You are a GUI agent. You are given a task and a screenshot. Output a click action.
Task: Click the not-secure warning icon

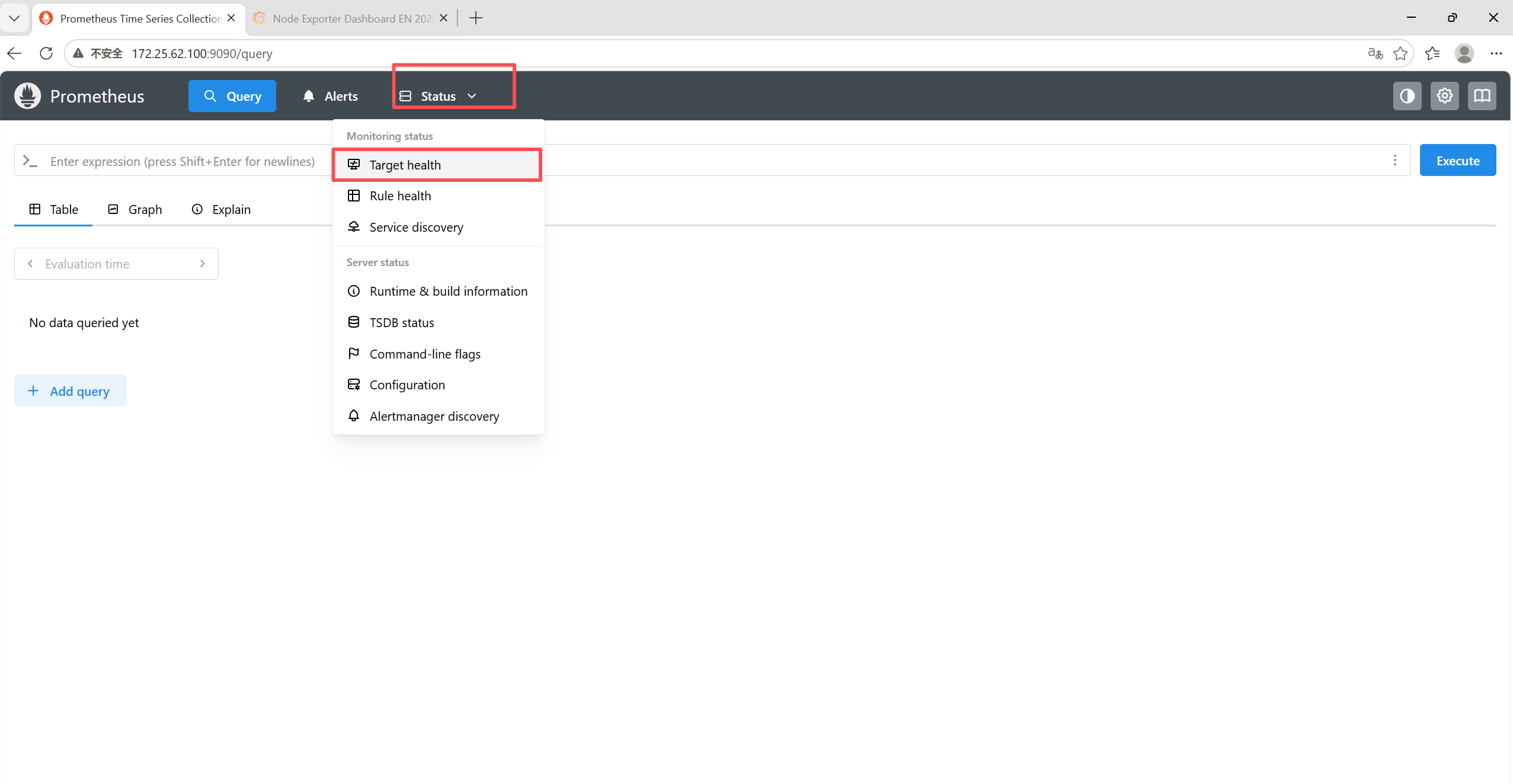(78, 53)
